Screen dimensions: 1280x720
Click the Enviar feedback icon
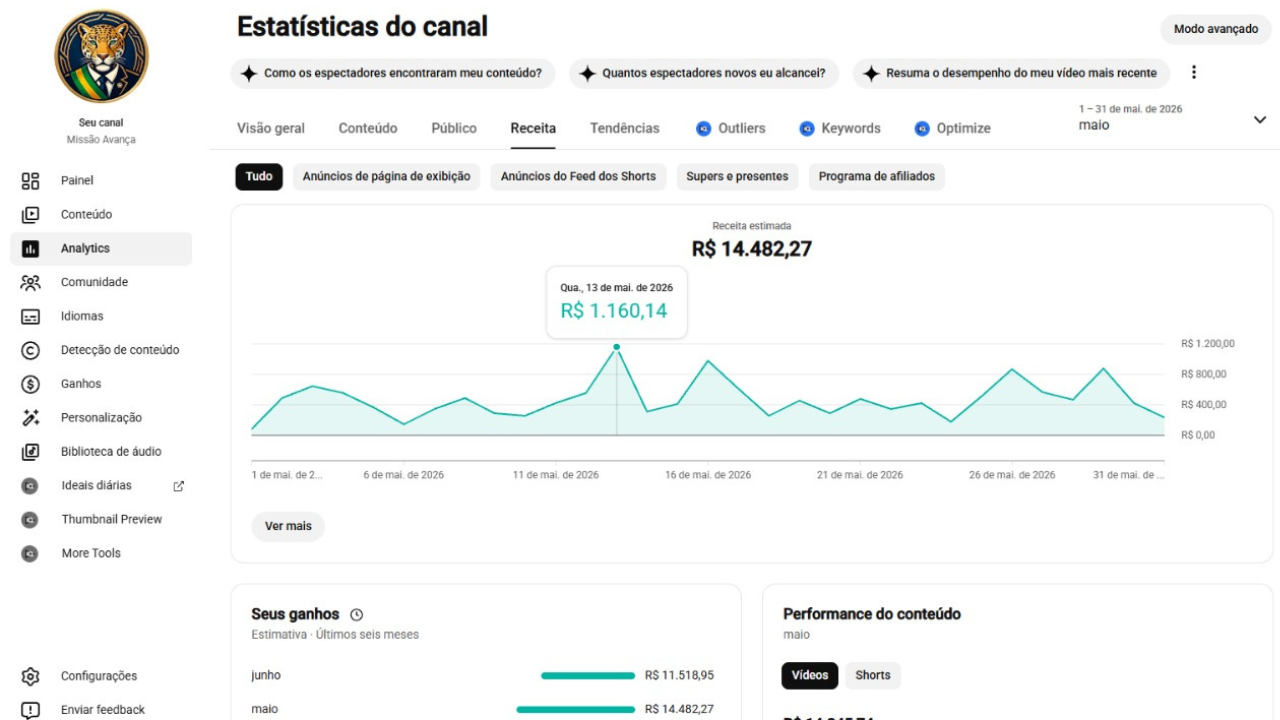(x=30, y=710)
